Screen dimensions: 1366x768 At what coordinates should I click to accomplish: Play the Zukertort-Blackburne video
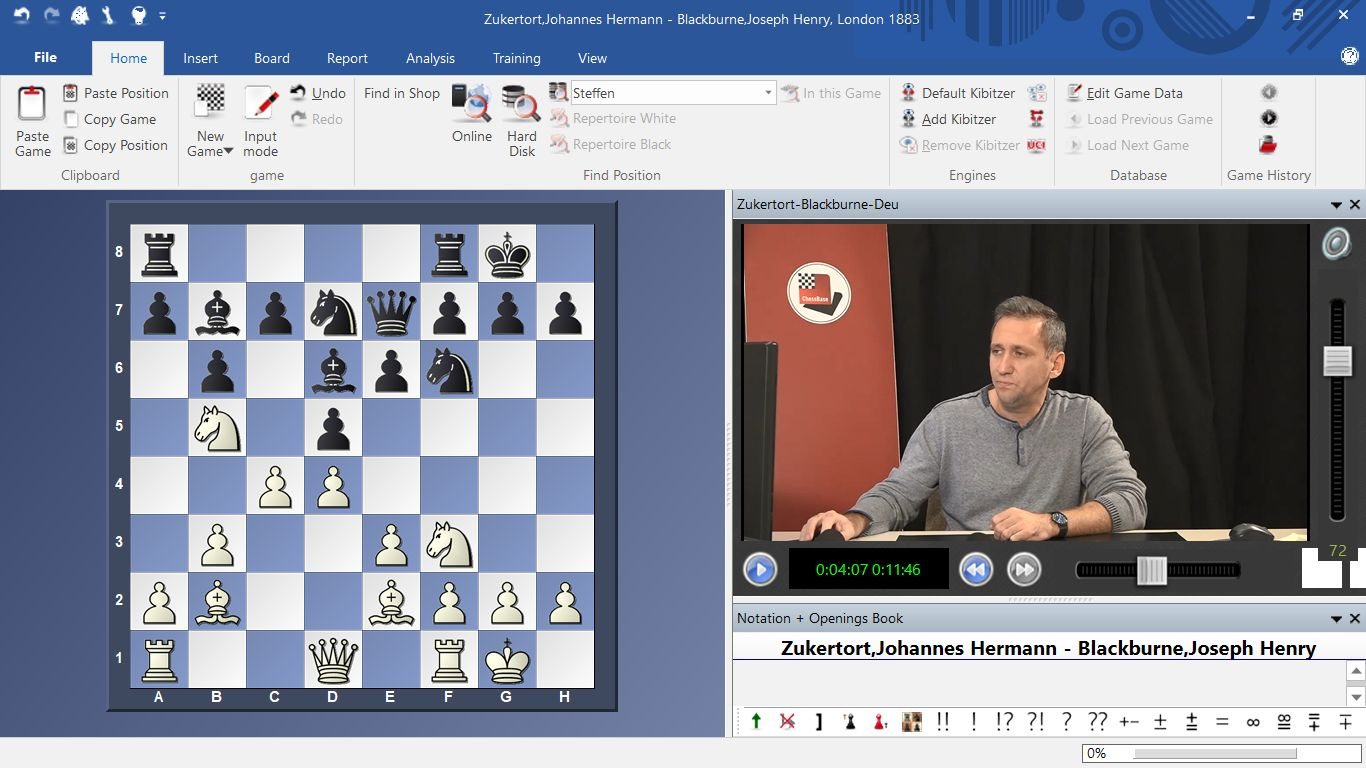point(760,570)
